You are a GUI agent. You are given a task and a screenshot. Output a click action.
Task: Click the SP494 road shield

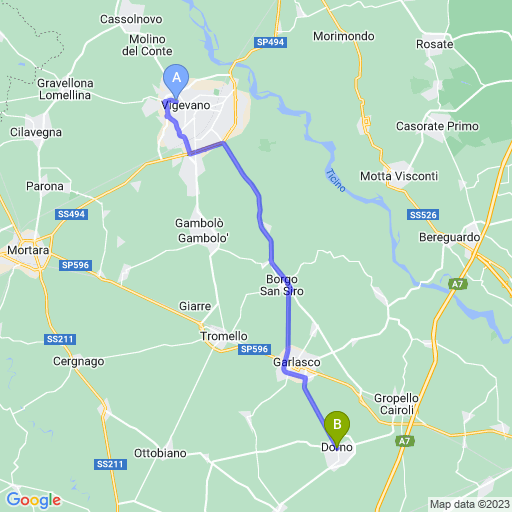pos(270,42)
